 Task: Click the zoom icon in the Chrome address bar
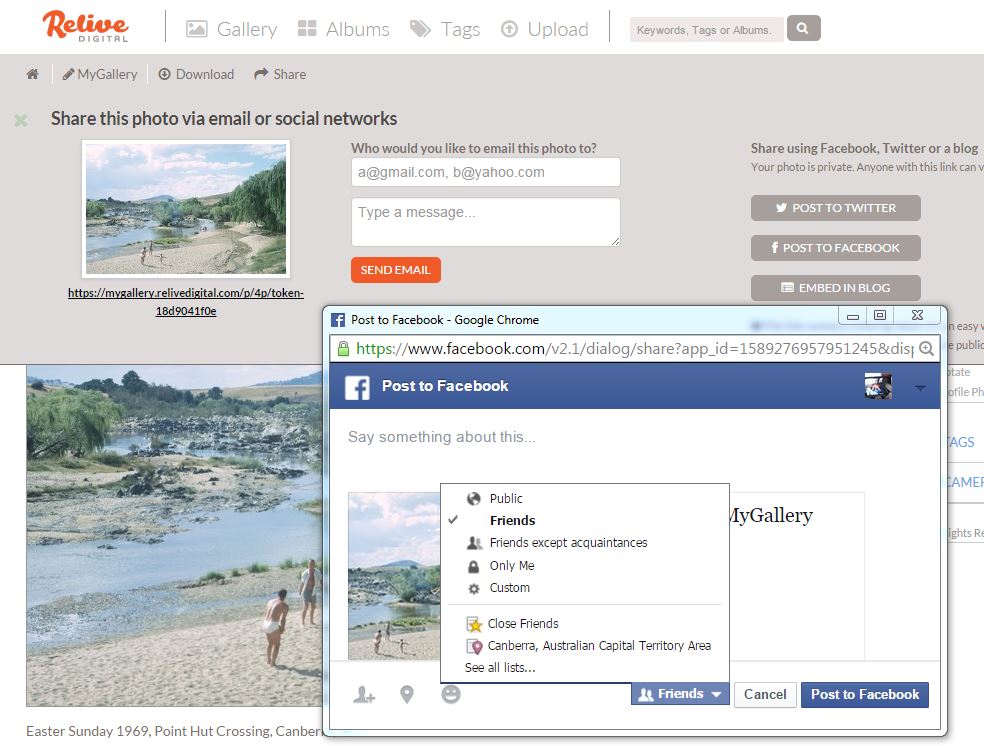(x=926, y=349)
